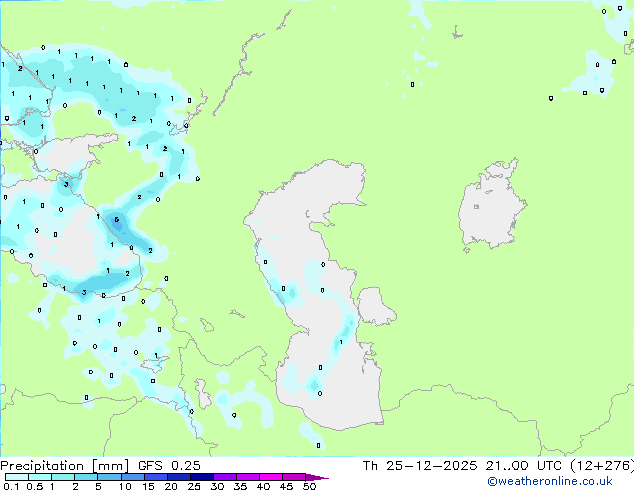Click the over-50 mm arrow tip of the legend
Viewport: 634px width, 490px height.
coord(317,477)
